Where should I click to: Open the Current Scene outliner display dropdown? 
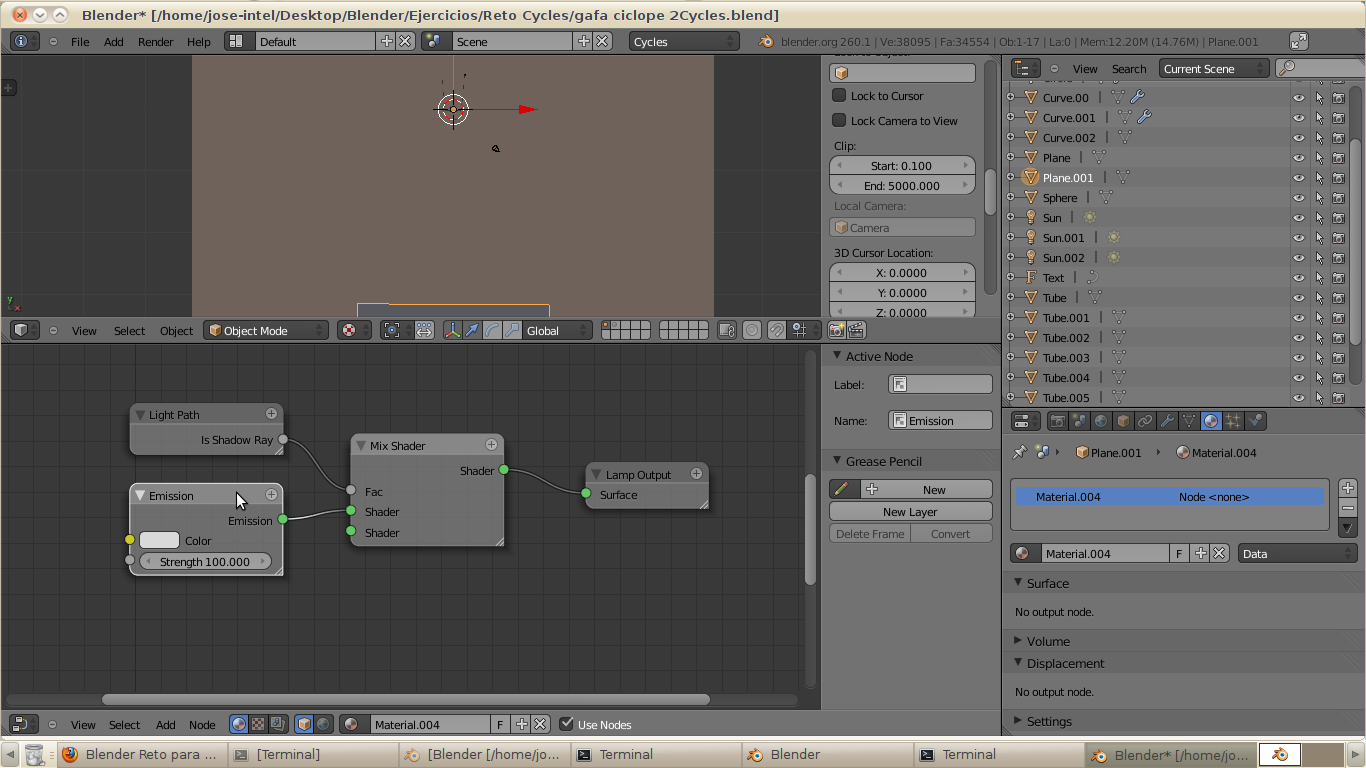click(1214, 68)
